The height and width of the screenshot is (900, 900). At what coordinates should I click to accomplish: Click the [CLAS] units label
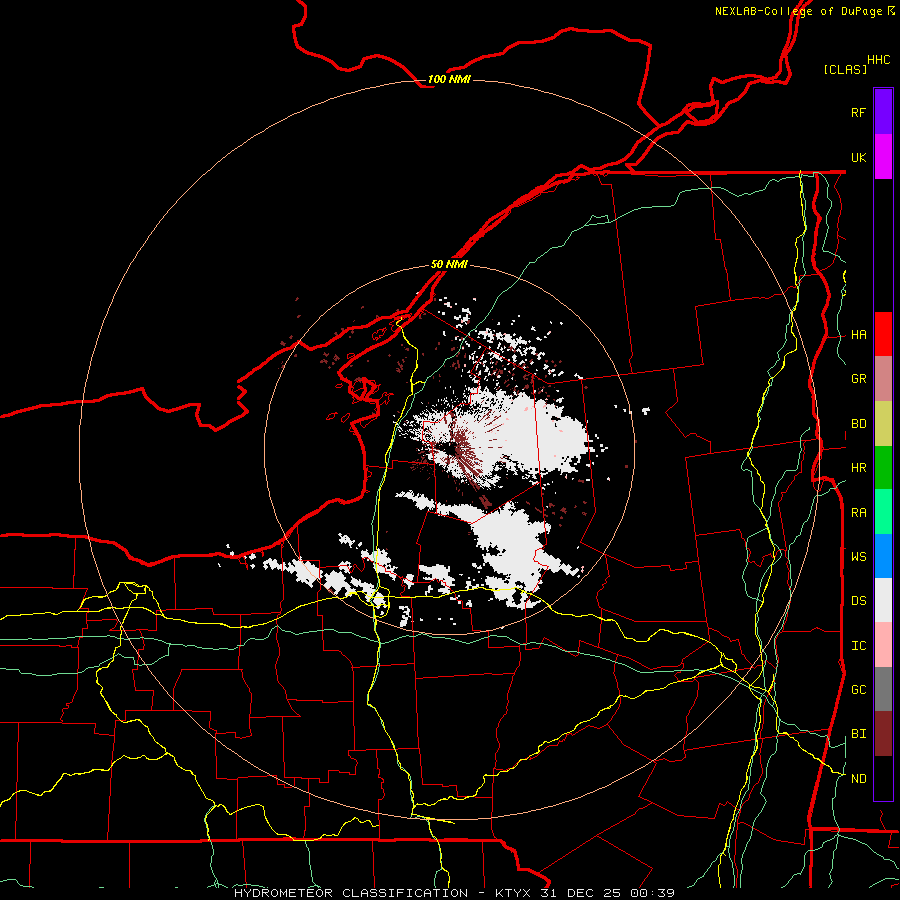(845, 69)
